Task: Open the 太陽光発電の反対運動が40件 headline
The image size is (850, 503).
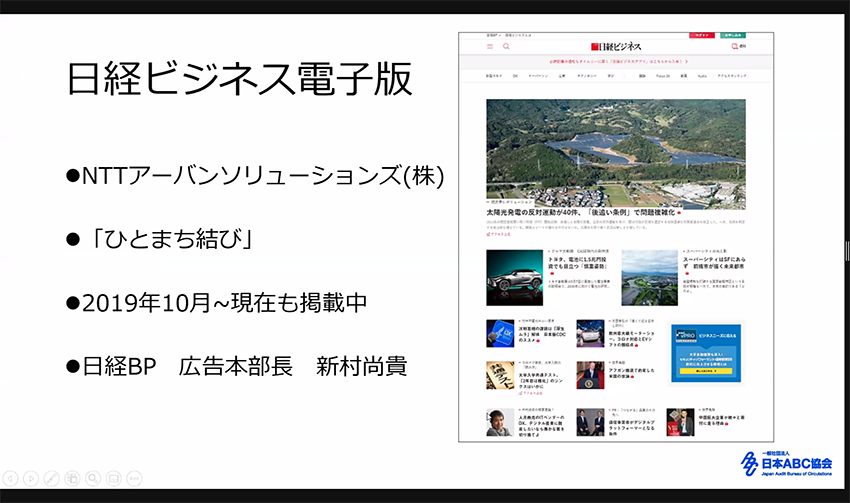Action: click(x=581, y=212)
